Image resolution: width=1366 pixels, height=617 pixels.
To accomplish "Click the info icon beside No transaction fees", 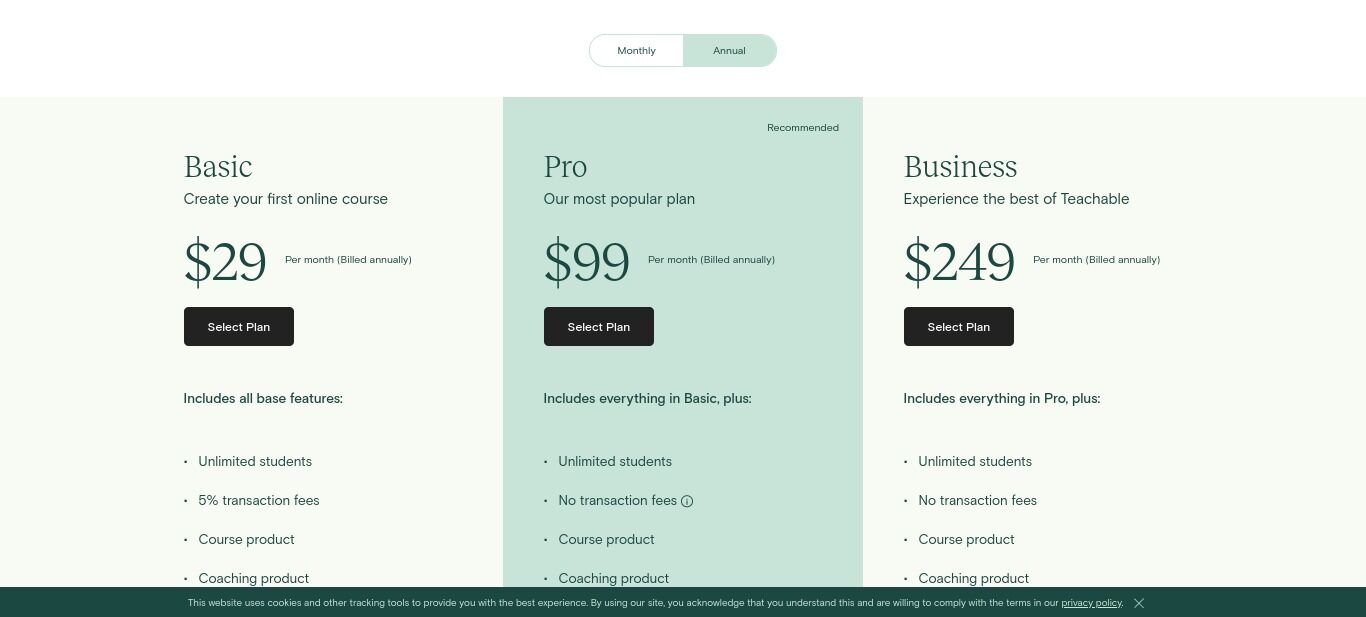I will click(x=687, y=501).
